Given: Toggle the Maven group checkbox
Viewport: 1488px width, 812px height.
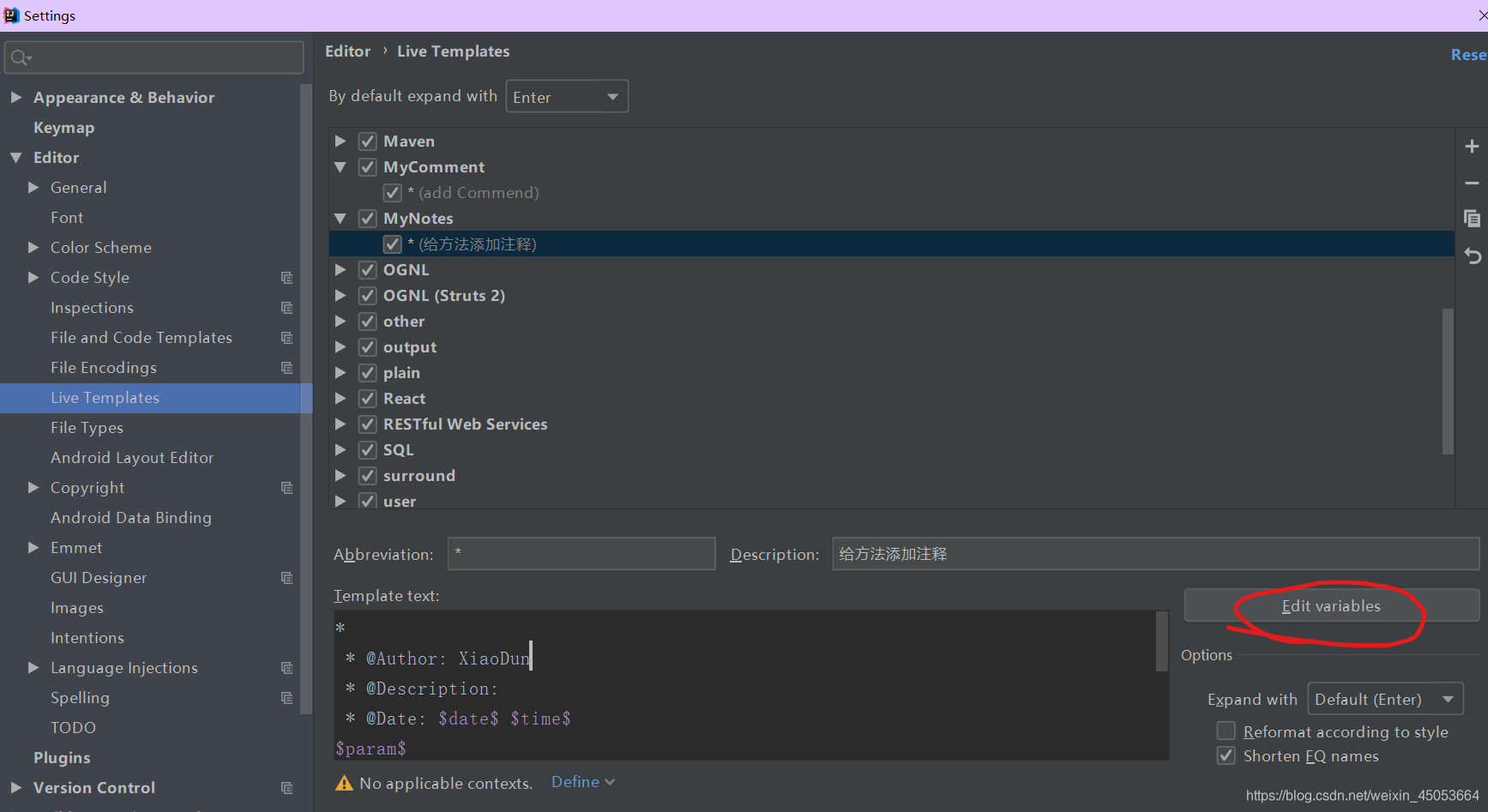Looking at the screenshot, I should pyautogui.click(x=368, y=141).
